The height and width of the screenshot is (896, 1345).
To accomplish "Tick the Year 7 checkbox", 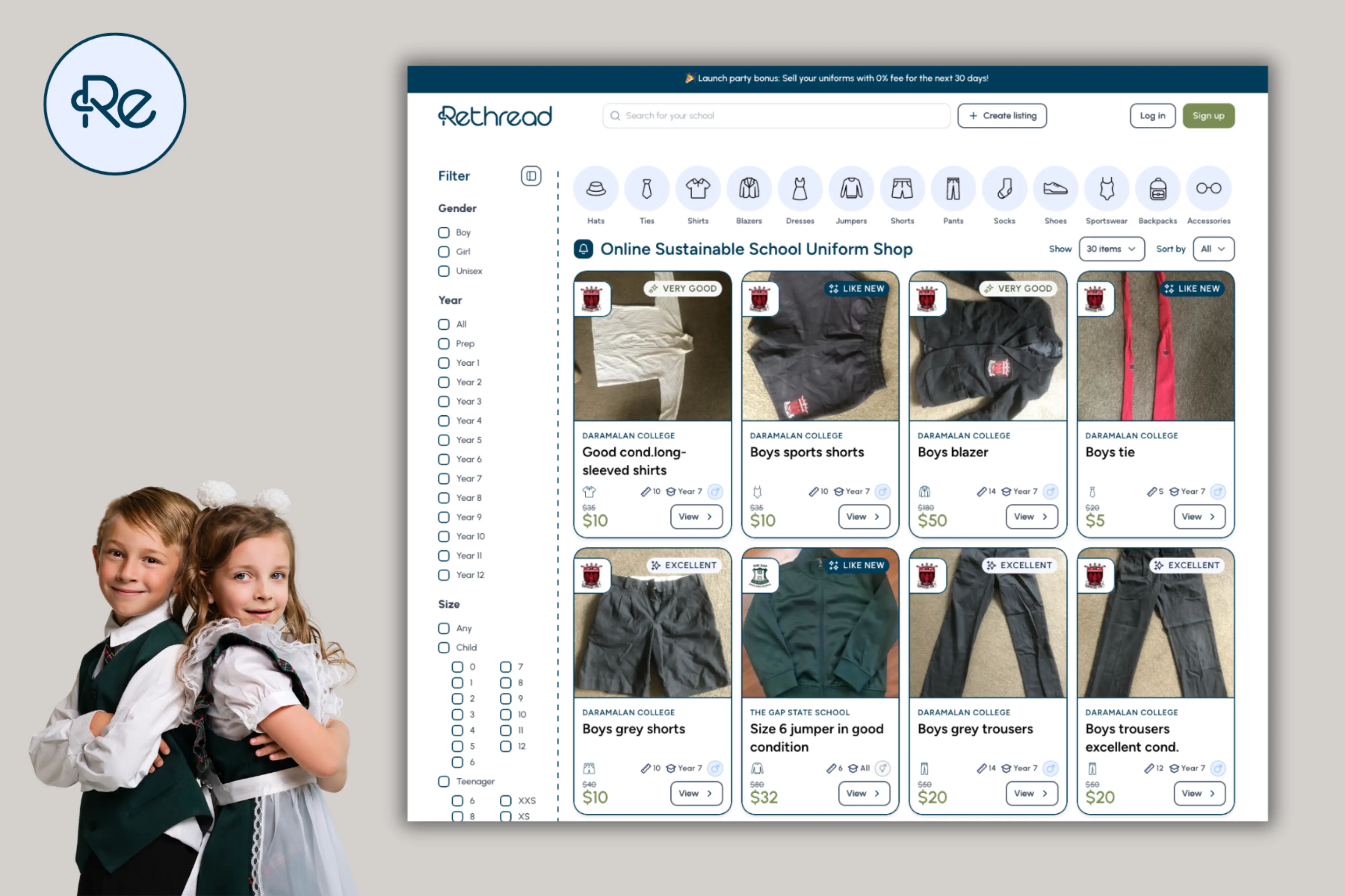I will click(x=444, y=479).
